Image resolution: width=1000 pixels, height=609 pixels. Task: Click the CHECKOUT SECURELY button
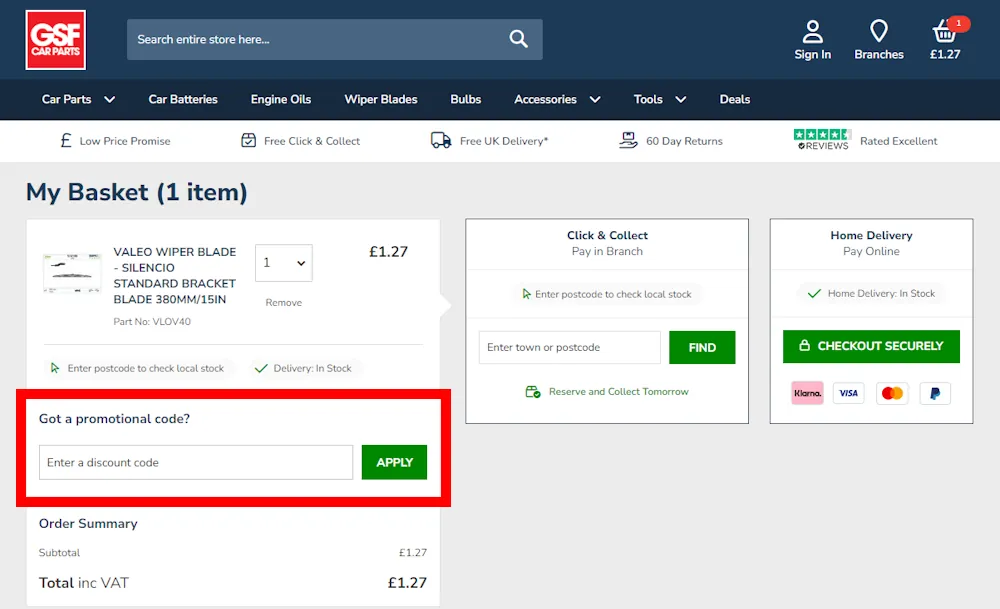(871, 346)
